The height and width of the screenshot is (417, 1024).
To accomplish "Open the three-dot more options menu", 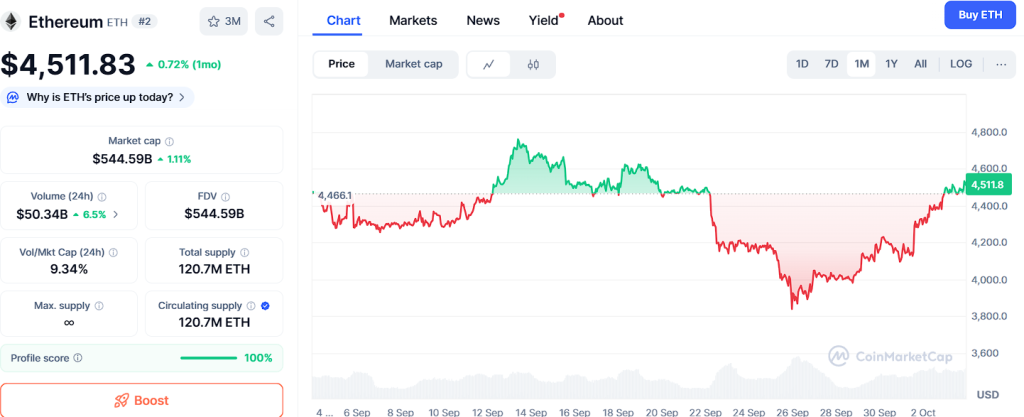I will (1001, 64).
